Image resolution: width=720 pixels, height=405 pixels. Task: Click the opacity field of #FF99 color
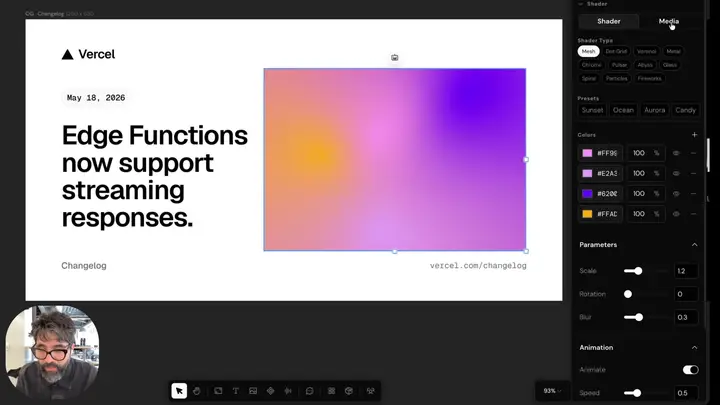(645, 153)
